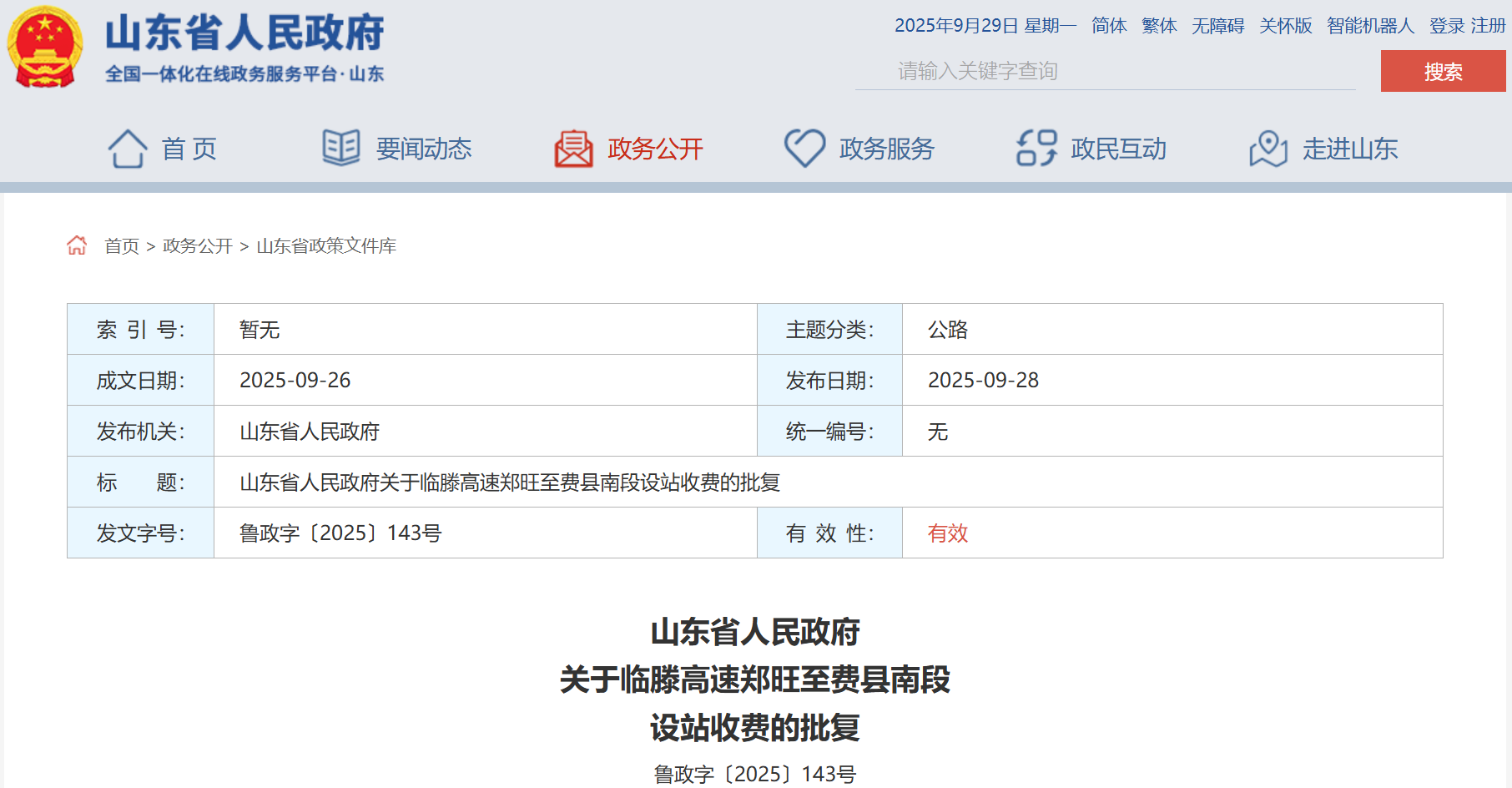Click the 注册 register link
The width and height of the screenshot is (1512, 788).
(x=1488, y=26)
